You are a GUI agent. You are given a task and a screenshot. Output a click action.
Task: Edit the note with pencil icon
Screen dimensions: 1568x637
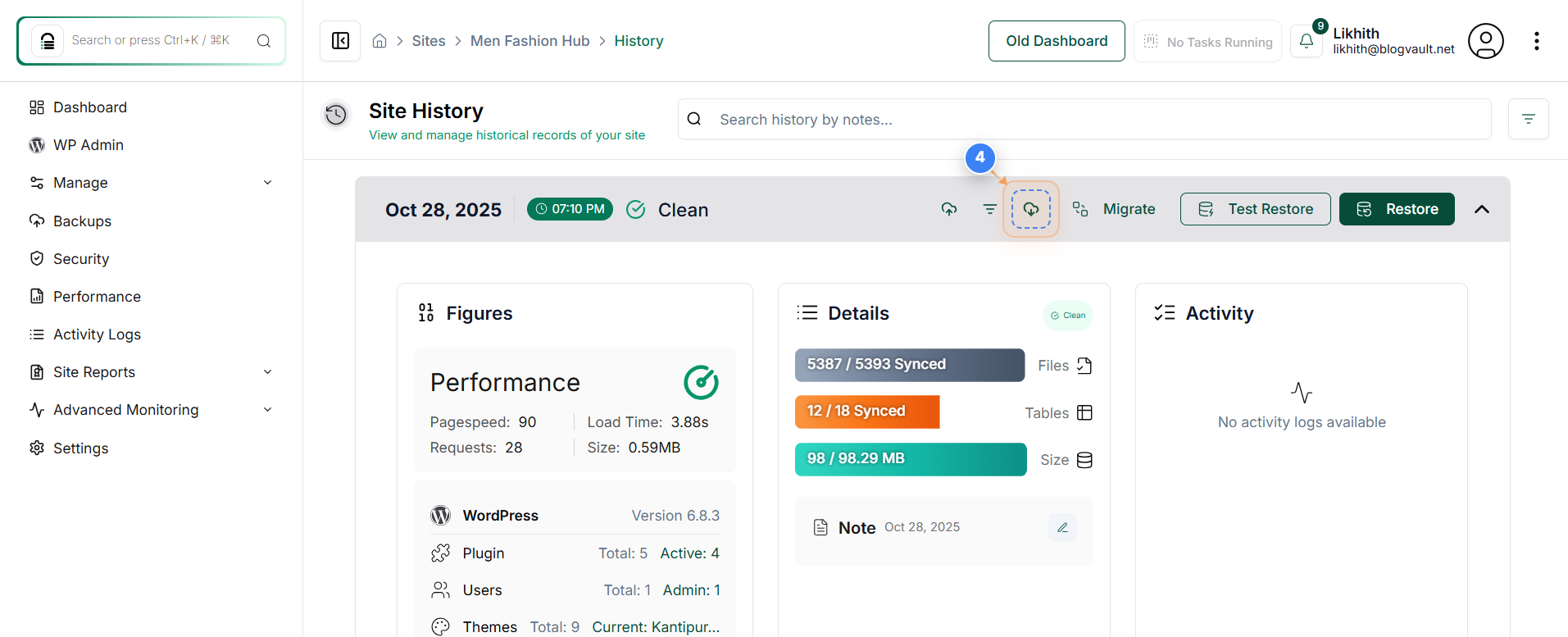(x=1062, y=527)
